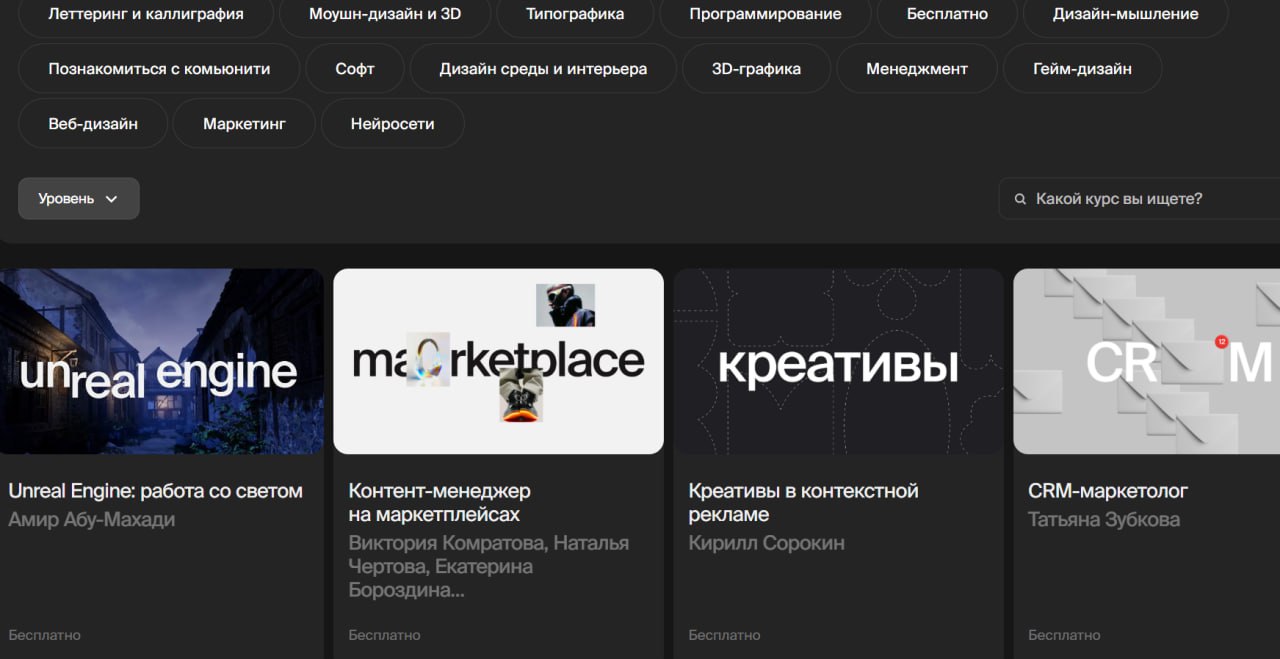
Task: Select the Веб-дизайн filter chip
Action: [93, 124]
